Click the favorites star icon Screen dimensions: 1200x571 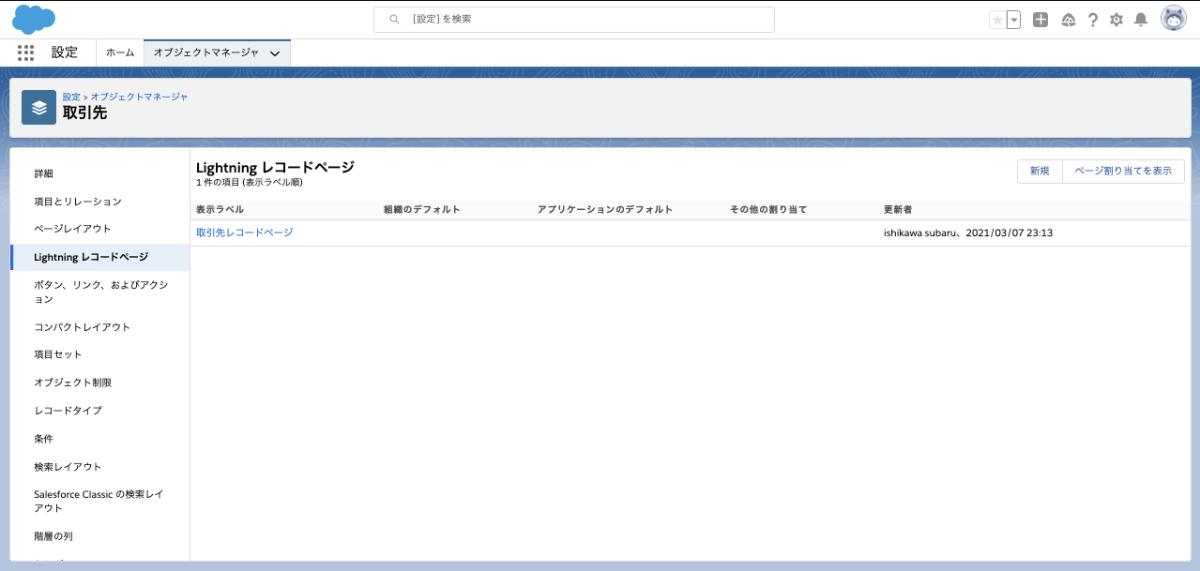(997, 20)
